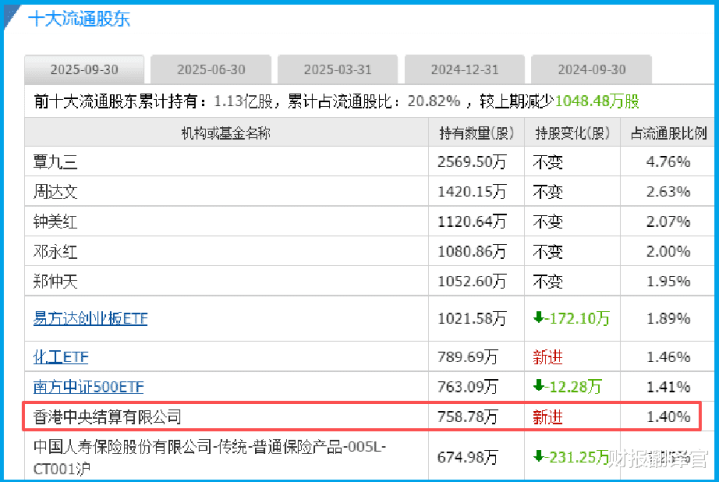
Task: Click the holding value 674.98万
Action: [468, 457]
